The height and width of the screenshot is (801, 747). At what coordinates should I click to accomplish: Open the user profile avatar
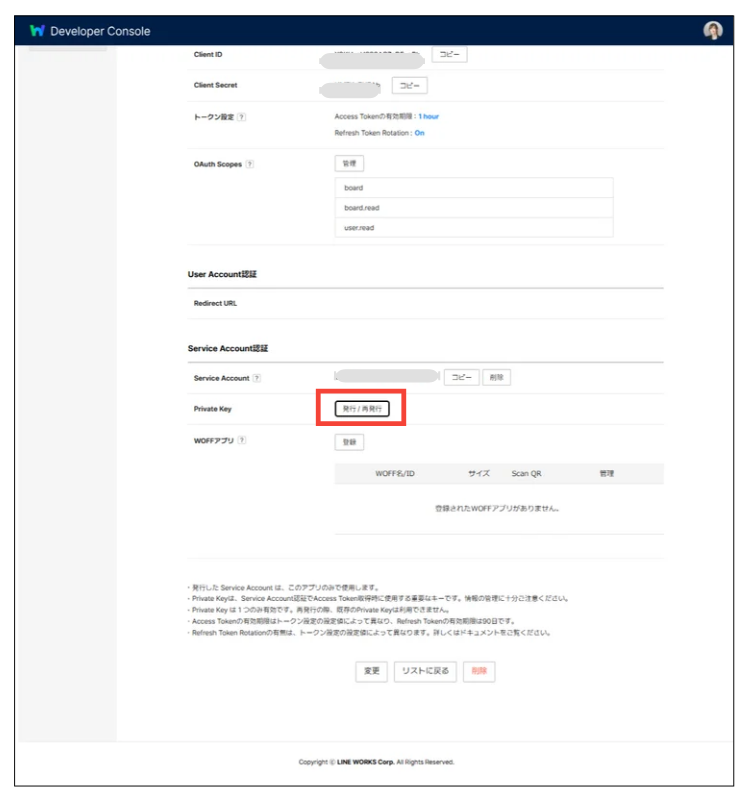[x=712, y=31]
